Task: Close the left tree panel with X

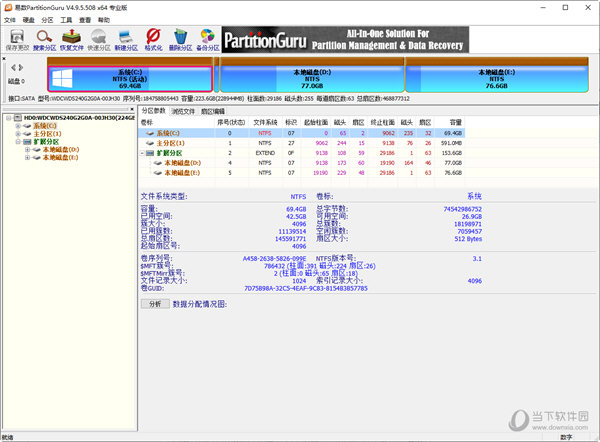Action: pyautogui.click(x=132, y=109)
